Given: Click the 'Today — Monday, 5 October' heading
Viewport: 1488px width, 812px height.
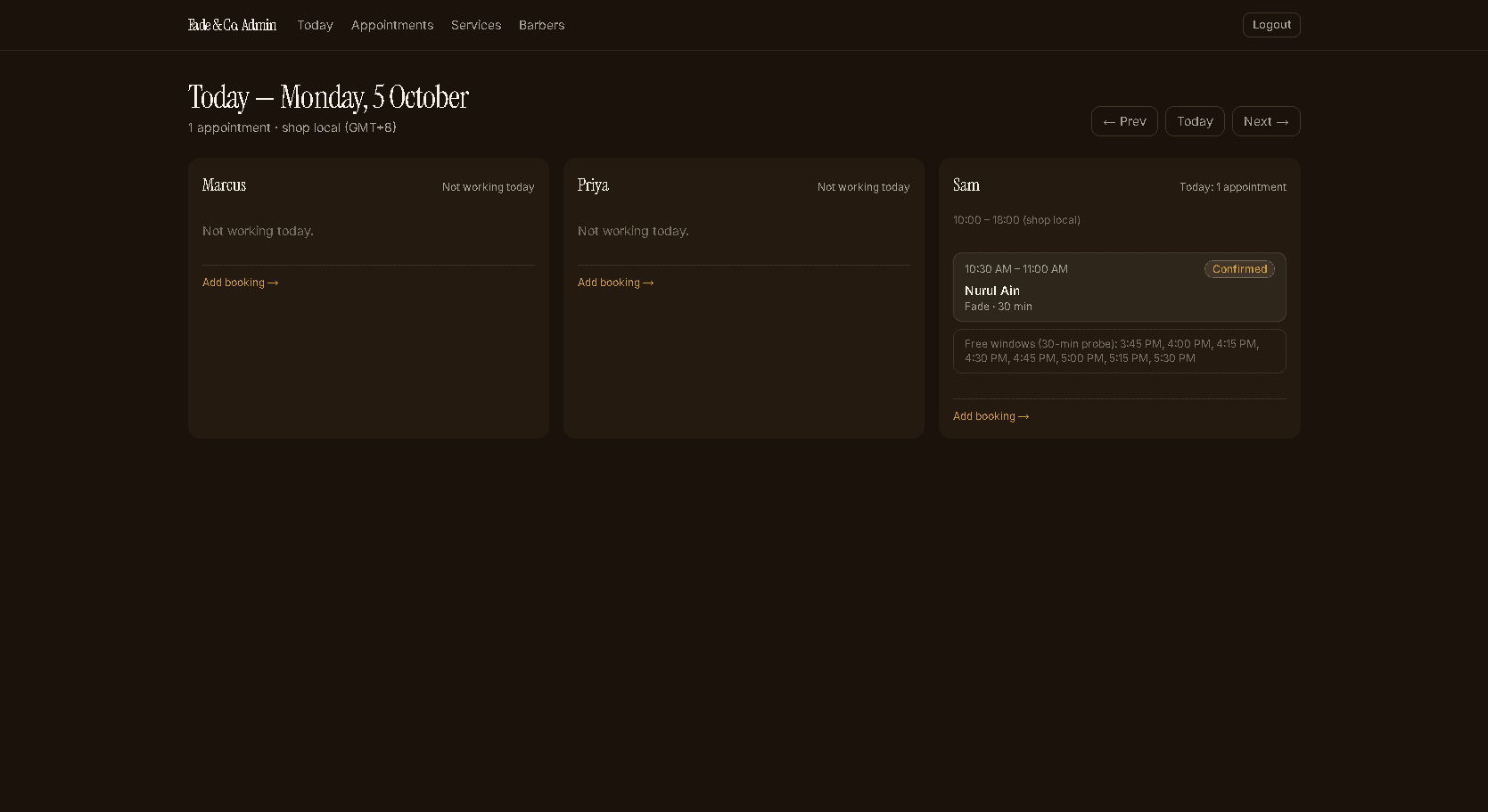Looking at the screenshot, I should tap(328, 97).
